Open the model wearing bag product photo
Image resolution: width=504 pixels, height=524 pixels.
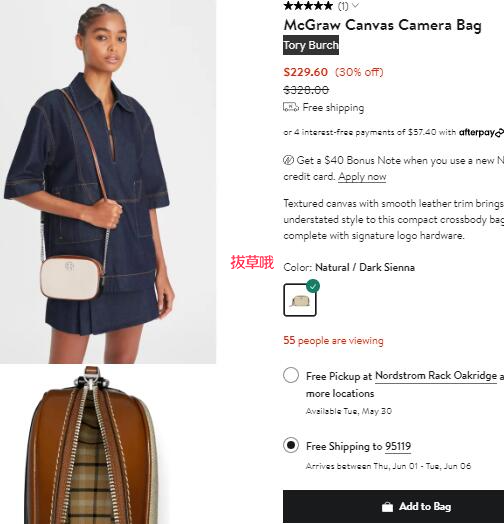pyautogui.click(x=108, y=182)
